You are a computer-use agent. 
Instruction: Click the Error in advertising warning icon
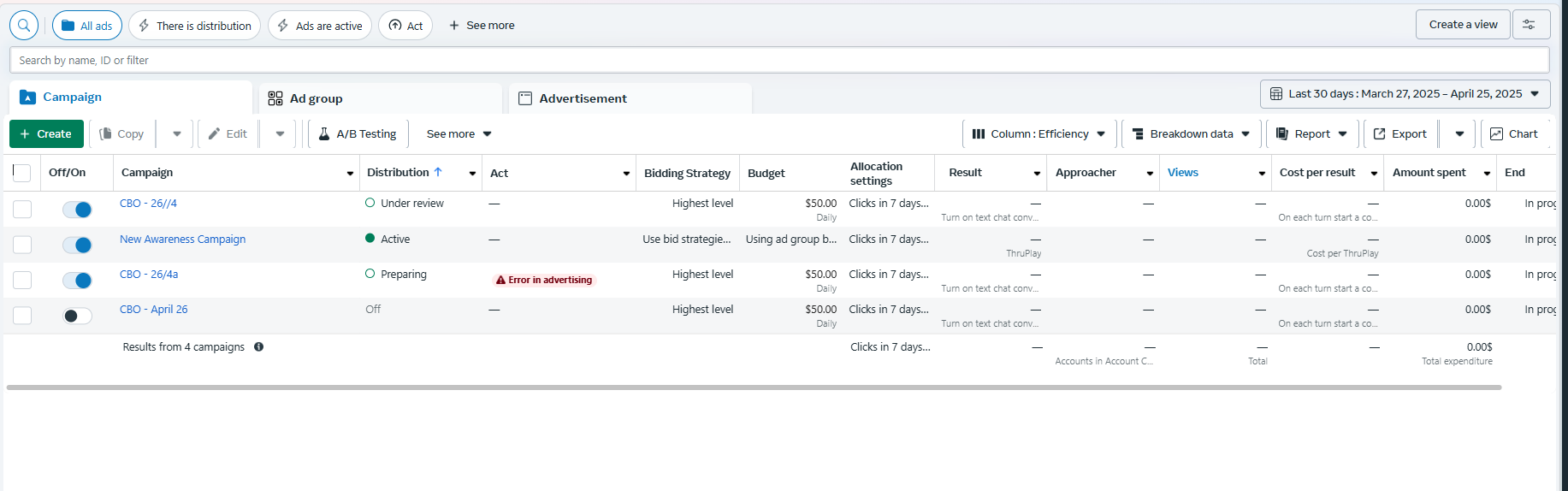point(500,280)
